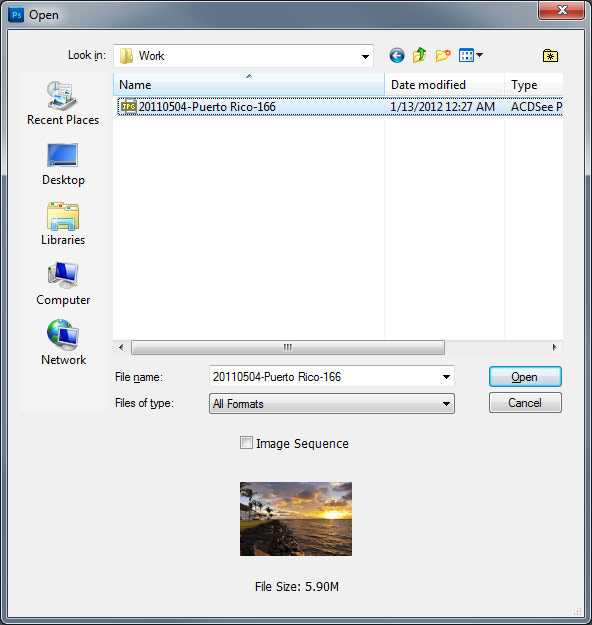The height and width of the screenshot is (625, 592).
Task: Open Network in sidebar
Action: click(63, 343)
